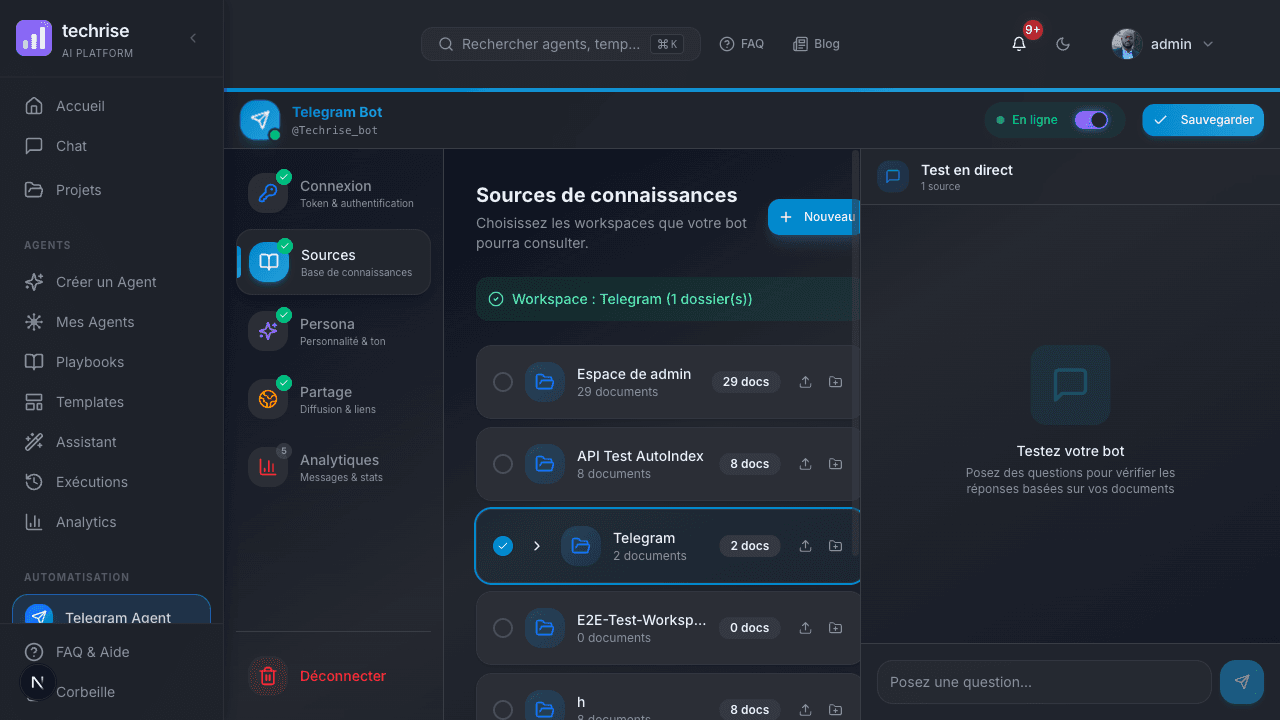Click the Assistant magic wand icon
1280x720 pixels.
(34, 442)
